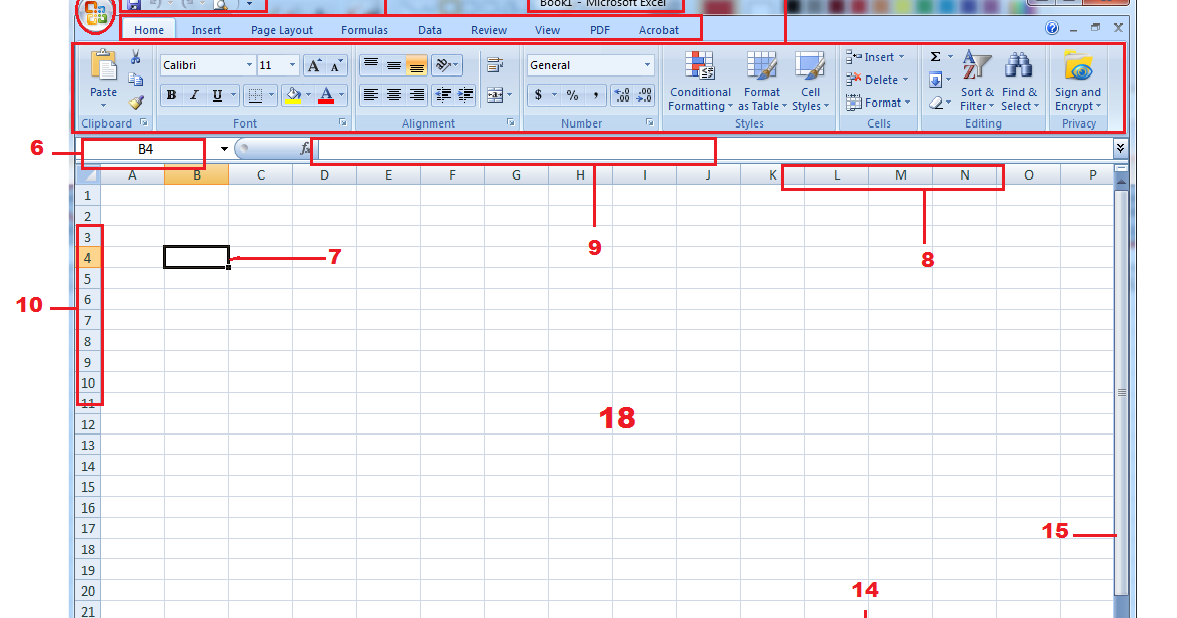Image resolution: width=1177 pixels, height=618 pixels.
Task: Switch to the Formulas ribbon tab
Action: [364, 30]
